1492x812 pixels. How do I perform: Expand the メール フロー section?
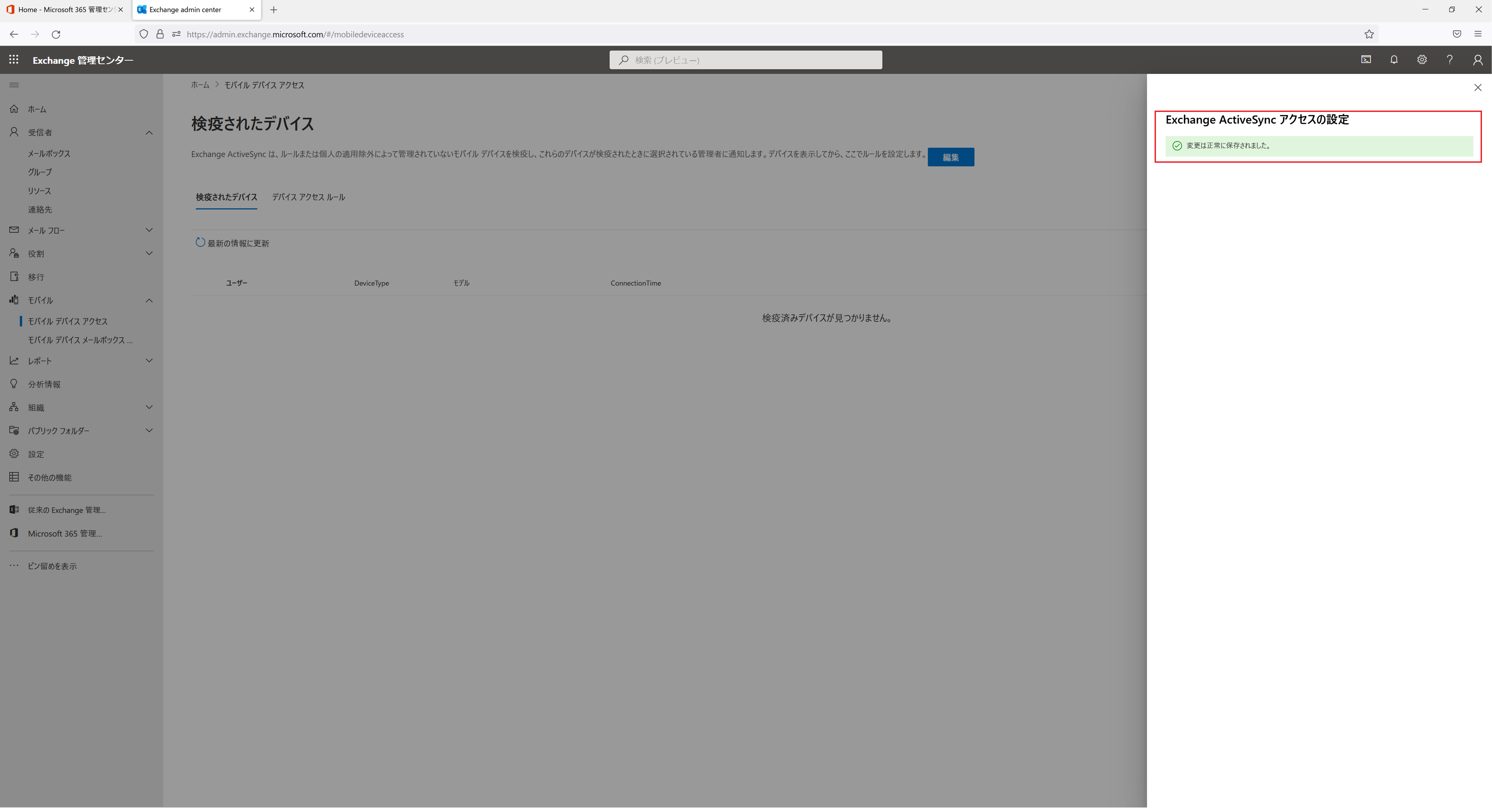149,230
